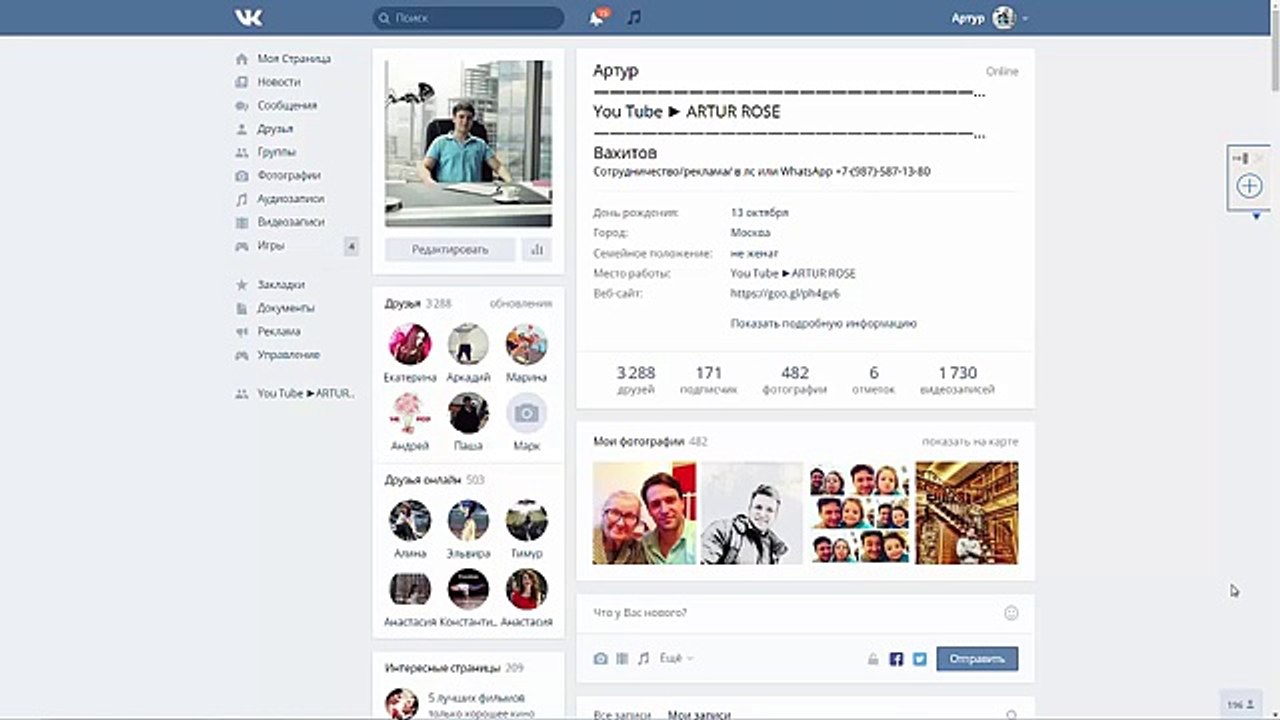Open the https://goo.gl/ph4gv6 website link
Viewport: 1280px width, 720px height.
coord(785,294)
